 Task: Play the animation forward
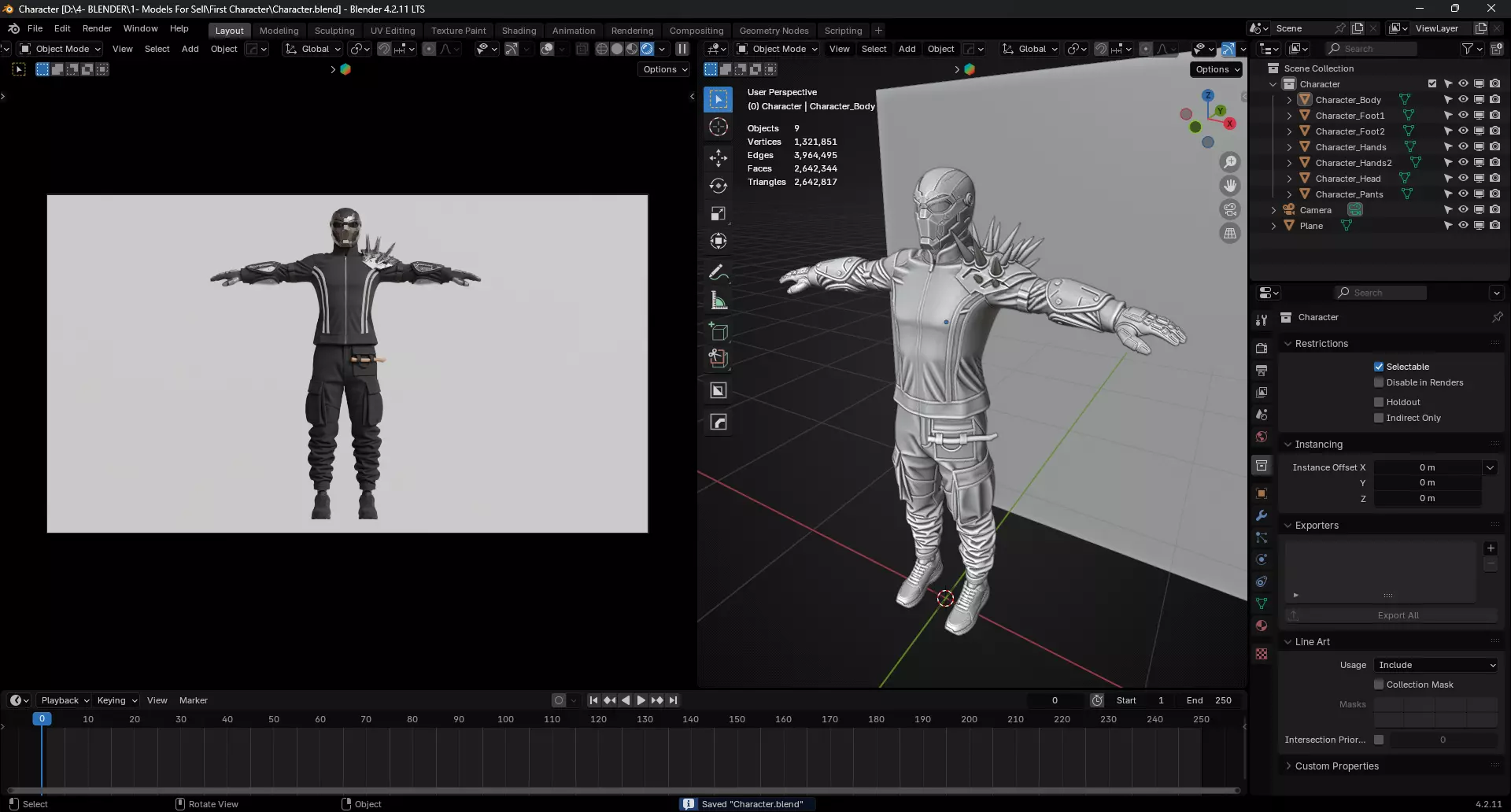(641, 700)
